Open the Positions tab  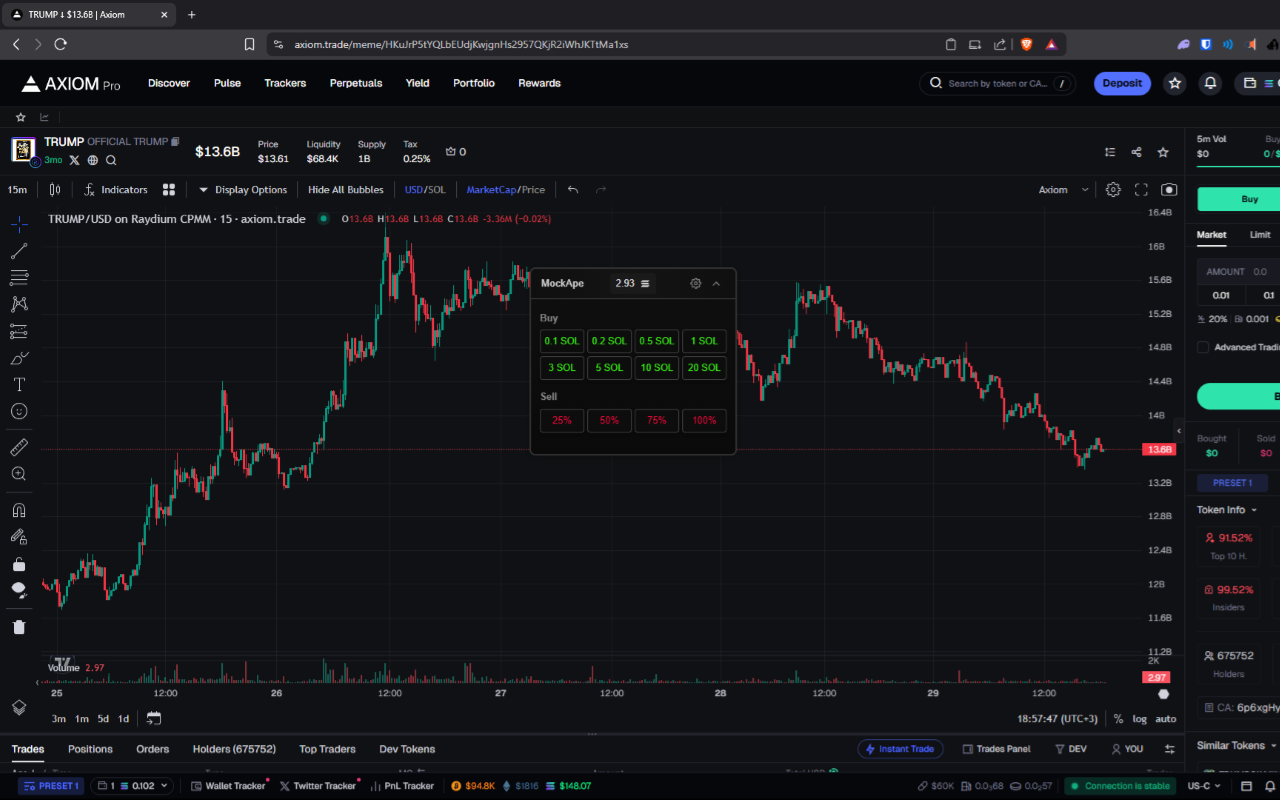pos(90,748)
